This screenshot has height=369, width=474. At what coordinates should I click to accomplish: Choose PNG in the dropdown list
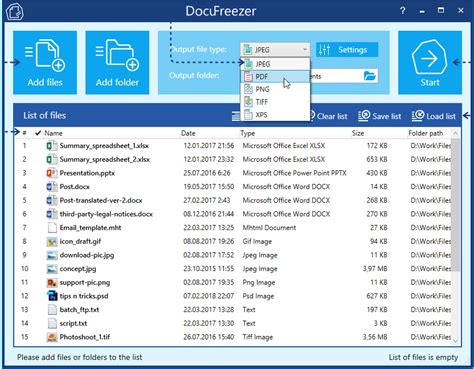pyautogui.click(x=275, y=89)
